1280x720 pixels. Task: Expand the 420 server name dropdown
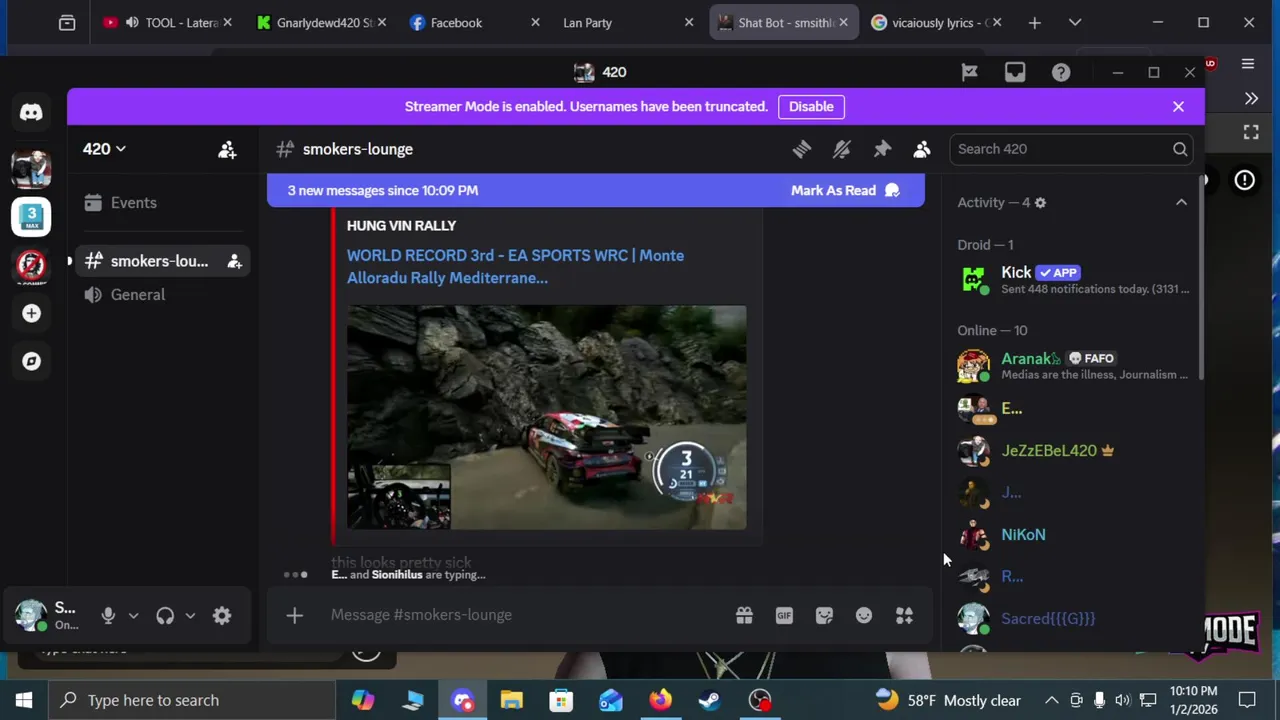pyautogui.click(x=104, y=149)
